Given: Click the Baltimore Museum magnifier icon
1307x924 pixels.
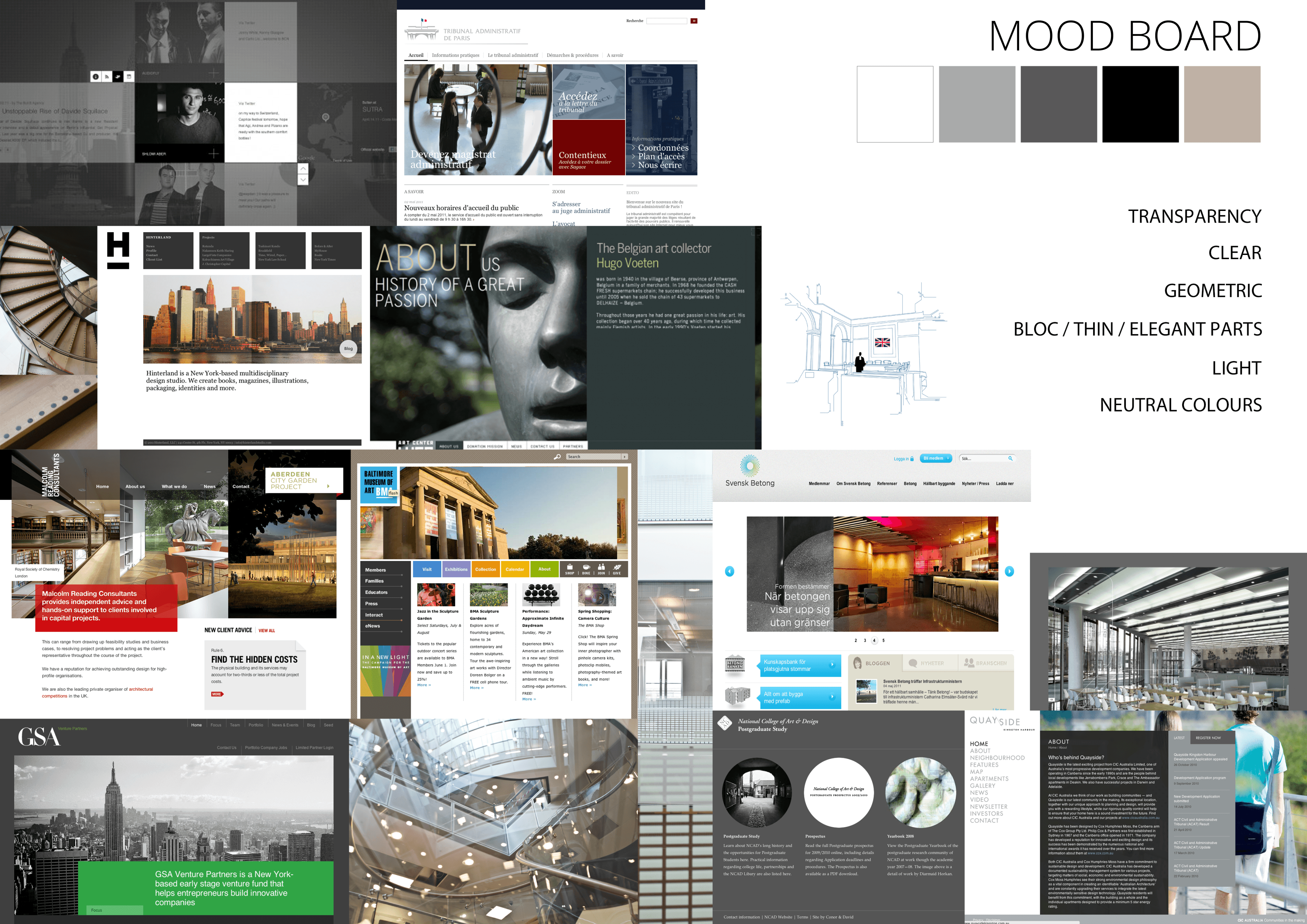Looking at the screenshot, I should [557, 456].
